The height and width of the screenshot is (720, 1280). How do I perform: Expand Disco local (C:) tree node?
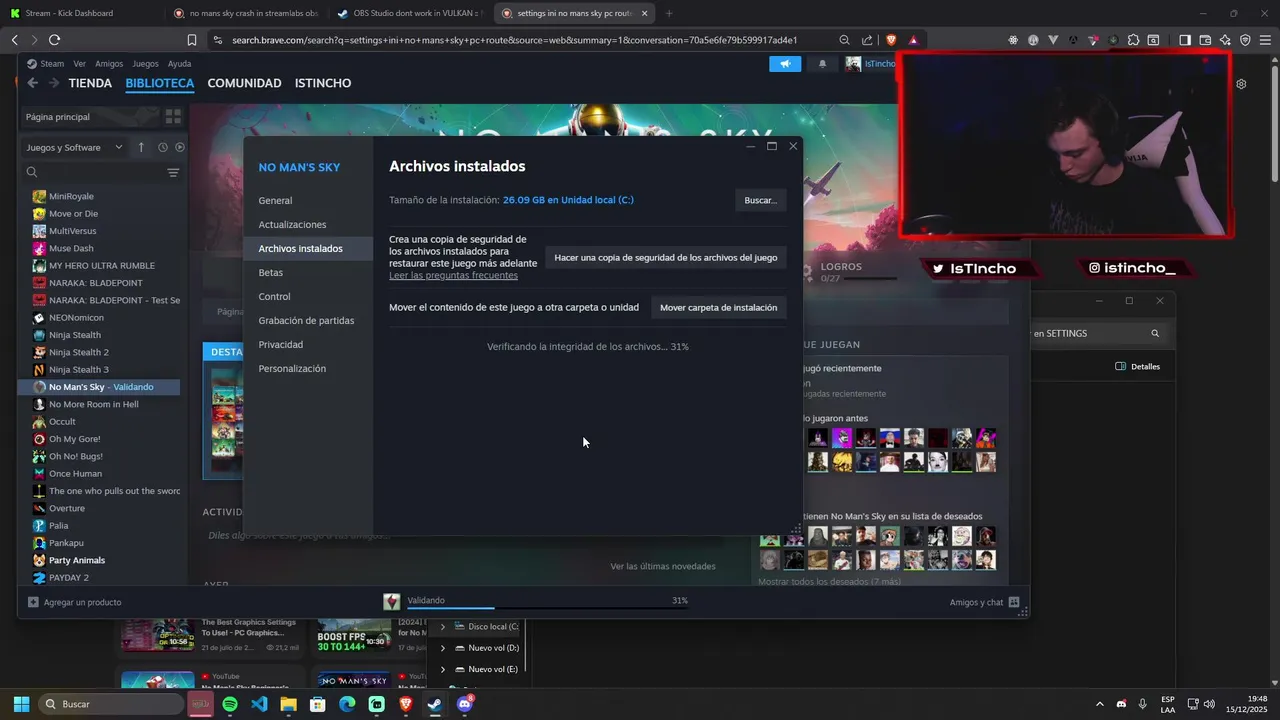click(x=443, y=627)
